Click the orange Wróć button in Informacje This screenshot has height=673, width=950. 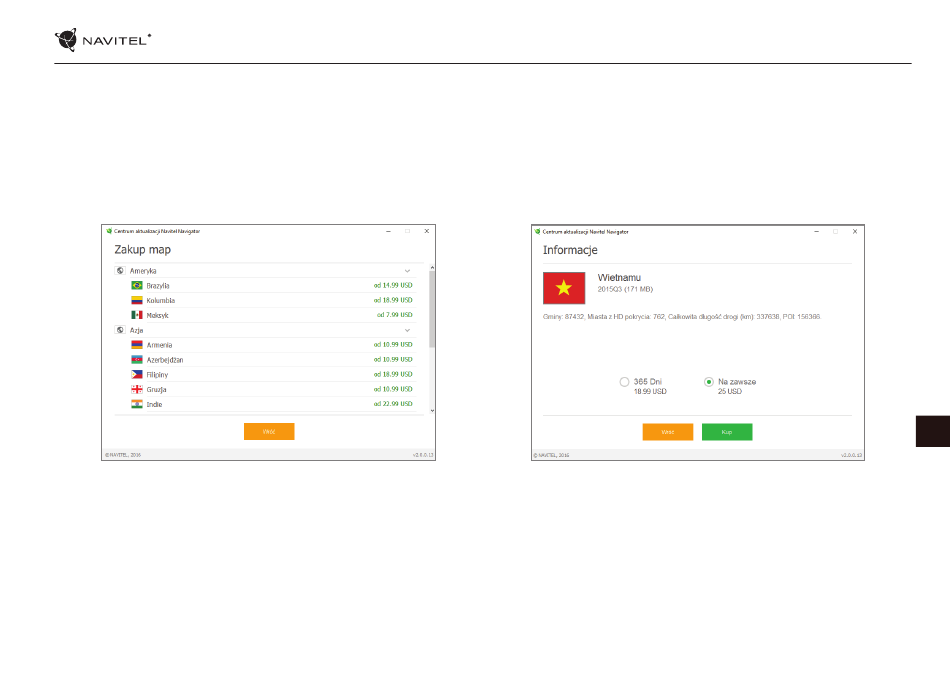(x=668, y=432)
